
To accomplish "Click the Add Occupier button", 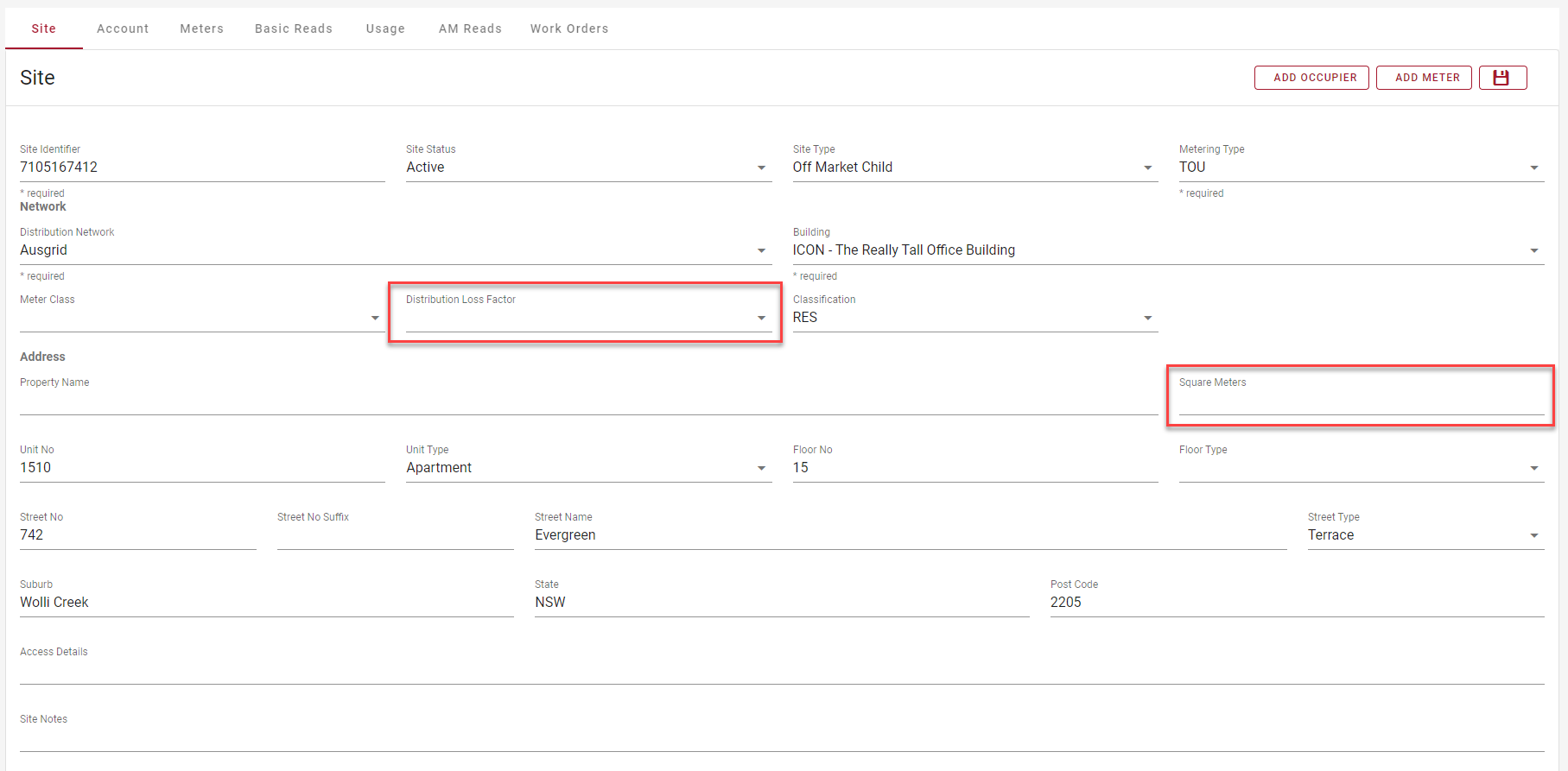I will (x=1311, y=78).
